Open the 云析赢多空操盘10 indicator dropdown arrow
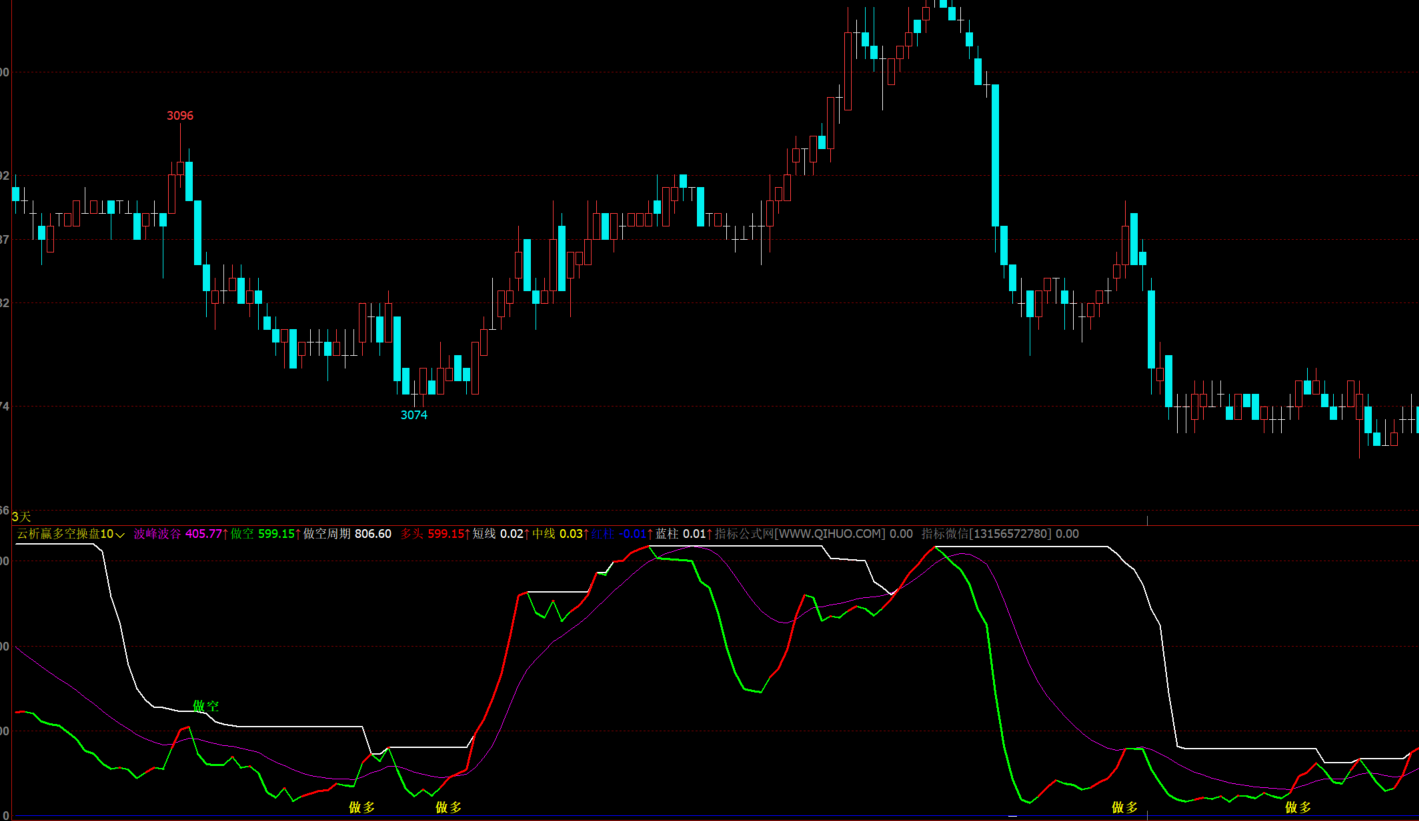This screenshot has width=1419, height=821. [121, 535]
